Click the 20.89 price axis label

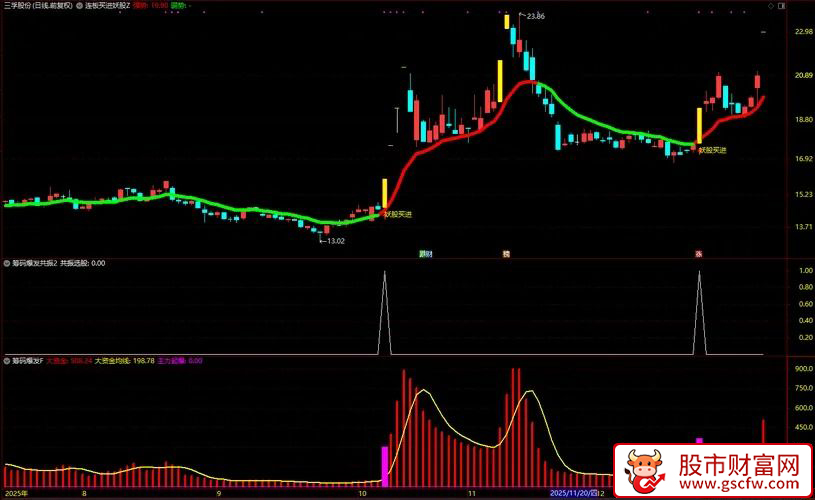click(x=804, y=75)
